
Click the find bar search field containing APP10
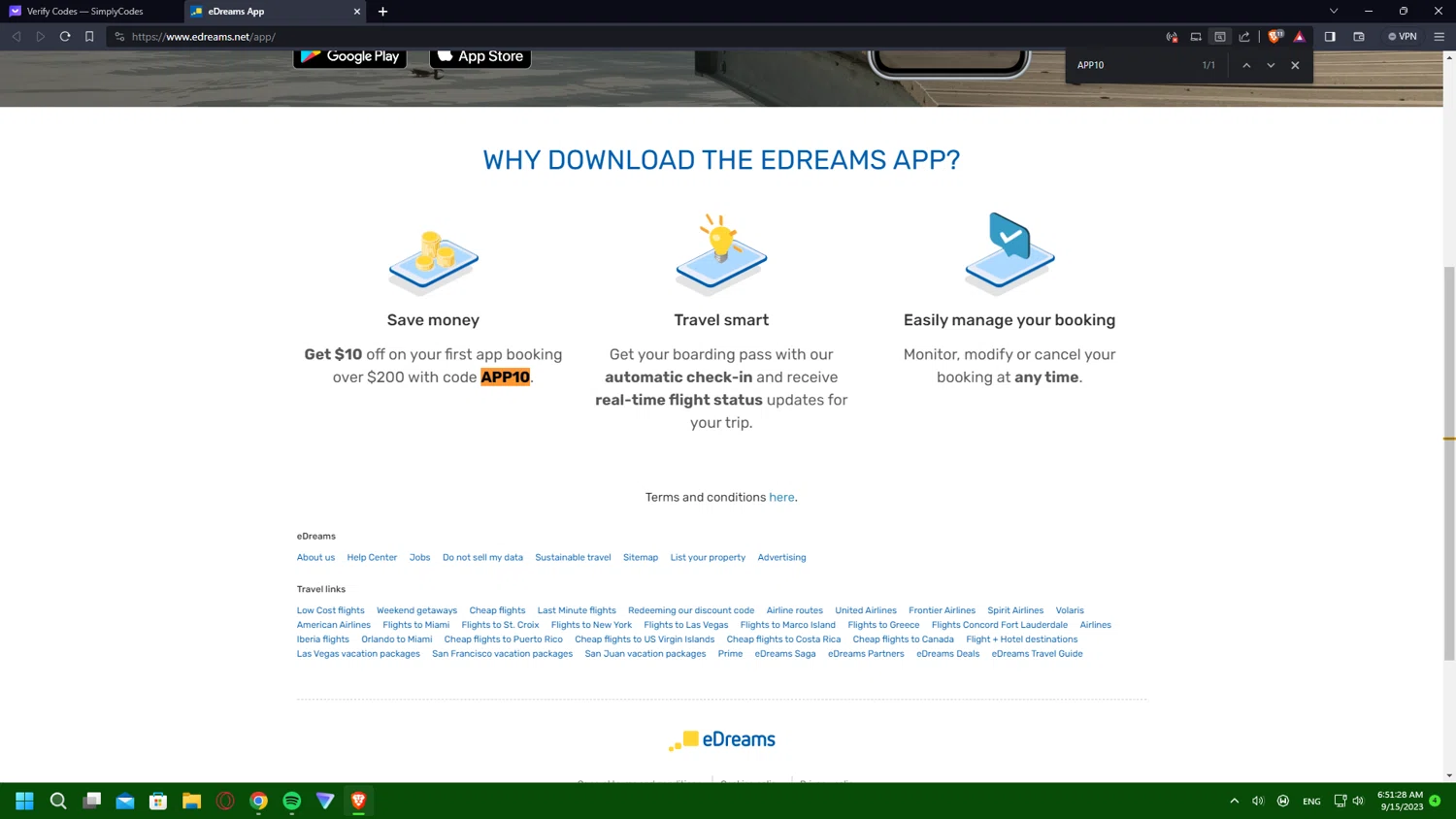(1133, 65)
